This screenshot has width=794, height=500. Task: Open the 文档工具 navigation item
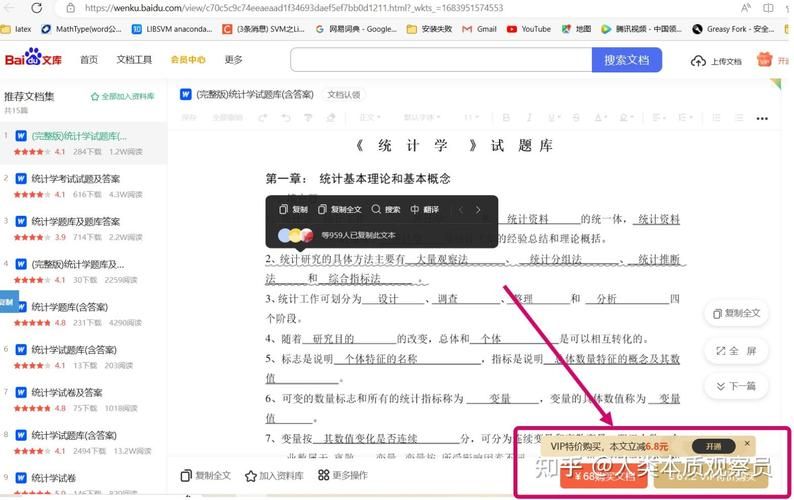coord(134,60)
